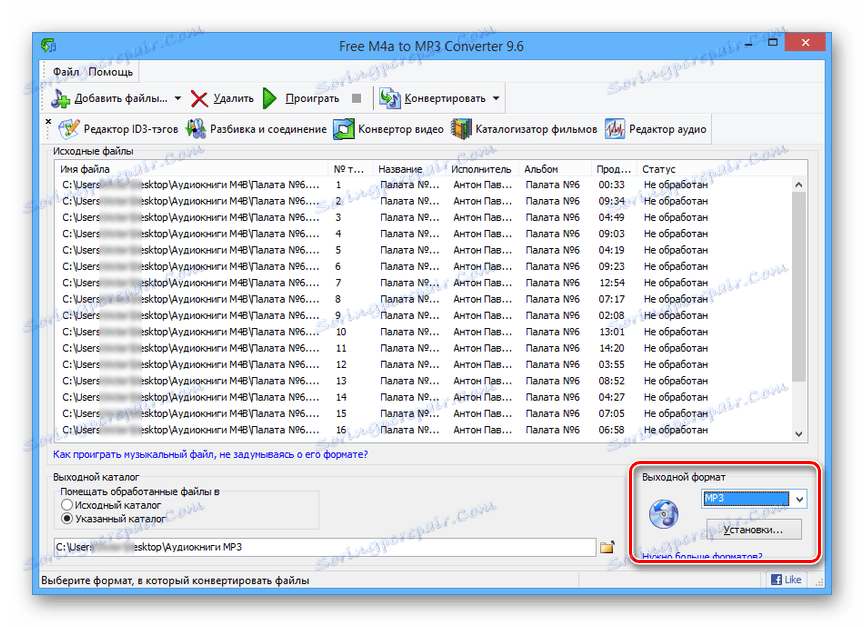Select the file row with duration 04:49
Screen dimensions: 864x627
pos(424,218)
